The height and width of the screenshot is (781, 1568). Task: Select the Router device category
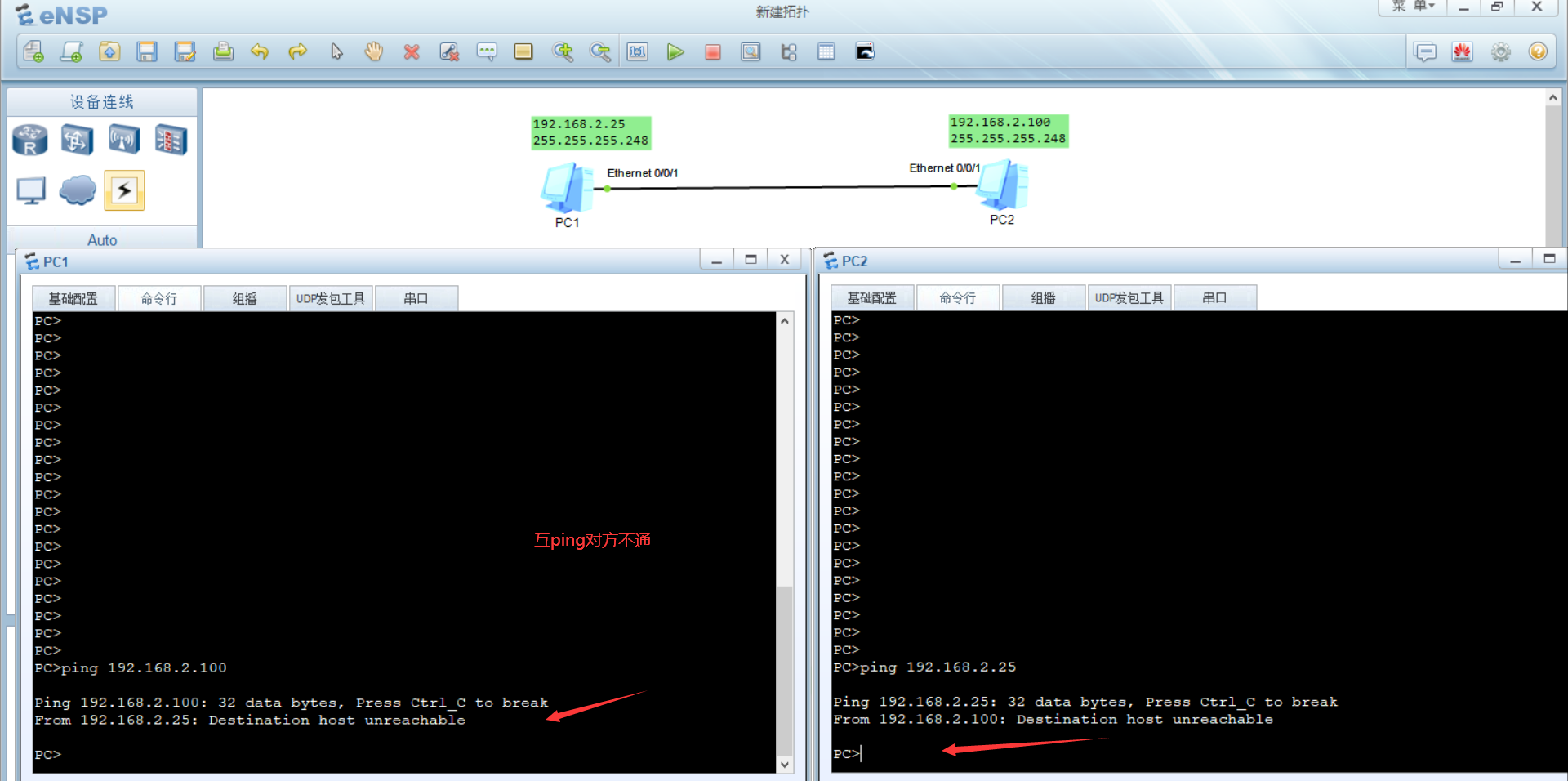click(x=30, y=140)
